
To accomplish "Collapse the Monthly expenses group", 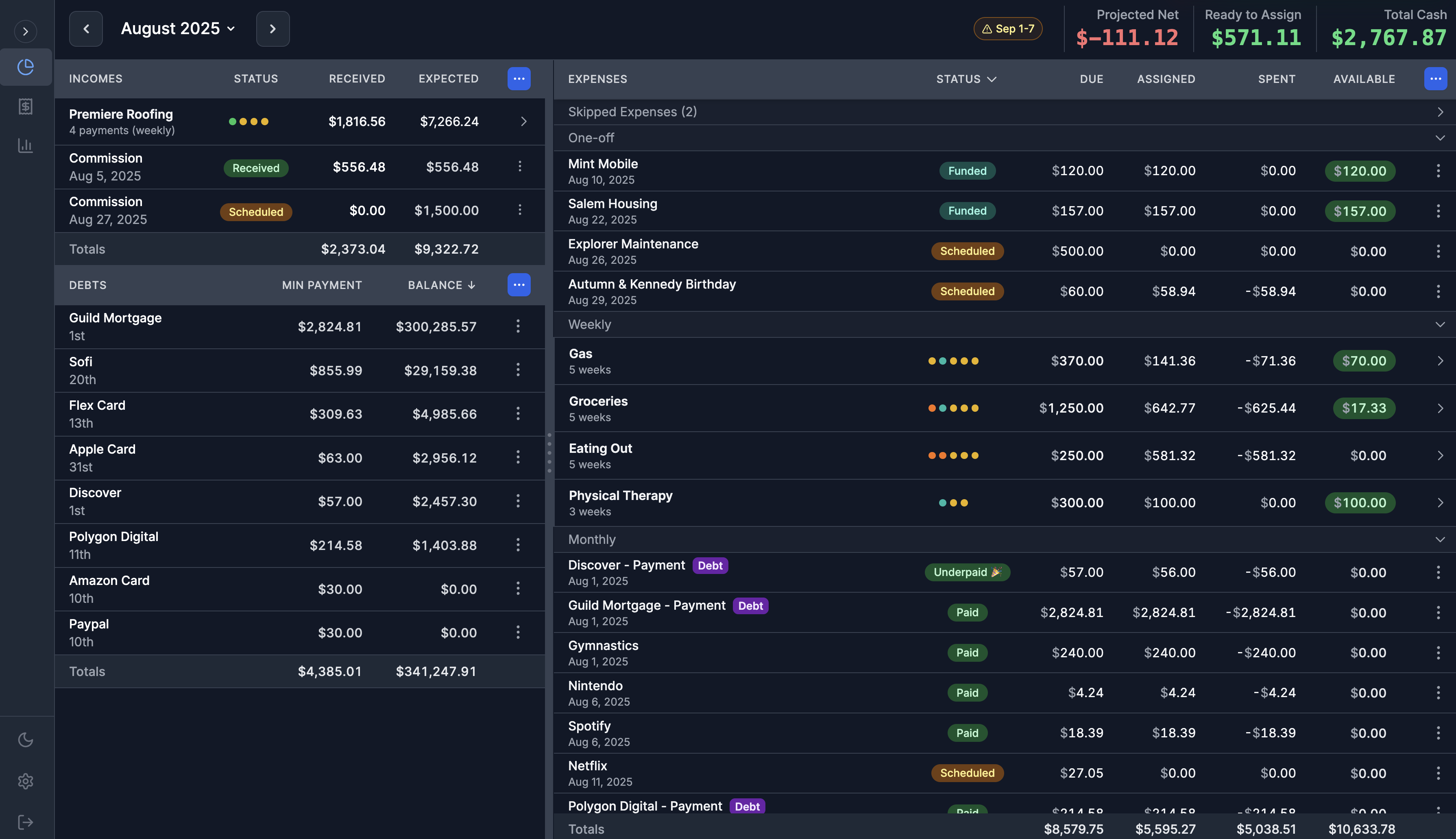I will (1440, 539).
